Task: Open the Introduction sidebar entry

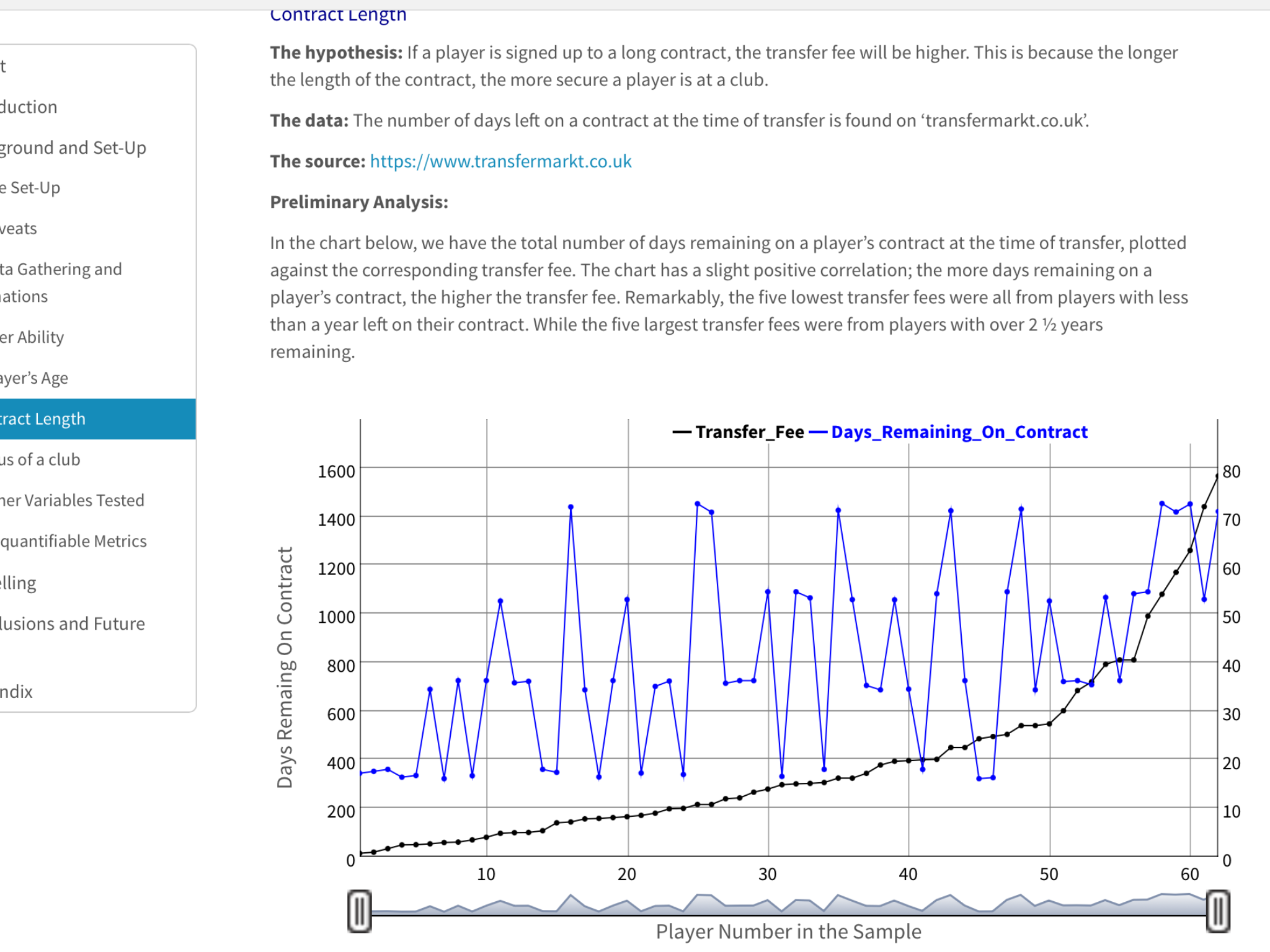Action: coord(29,107)
